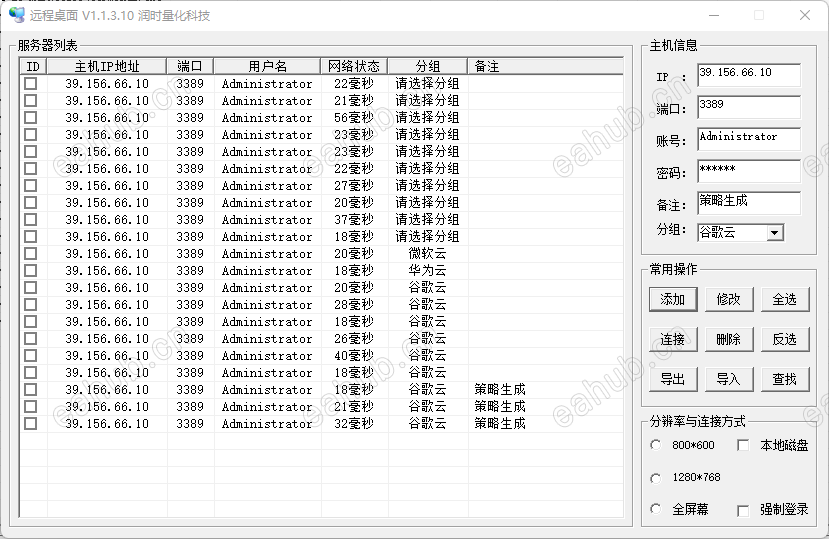Click the 删除 button

coord(729,339)
